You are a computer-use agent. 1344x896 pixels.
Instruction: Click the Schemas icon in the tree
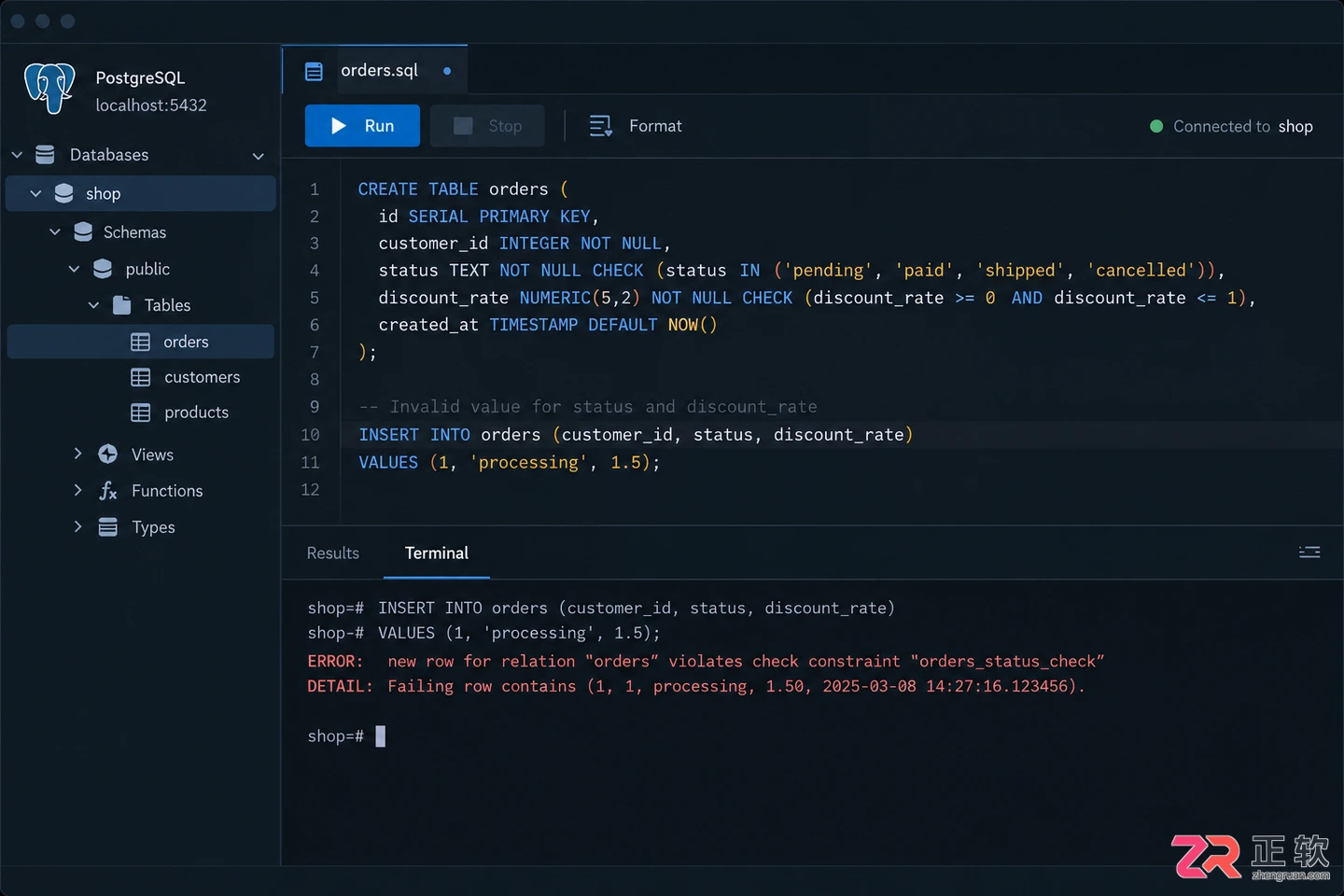[83, 231]
